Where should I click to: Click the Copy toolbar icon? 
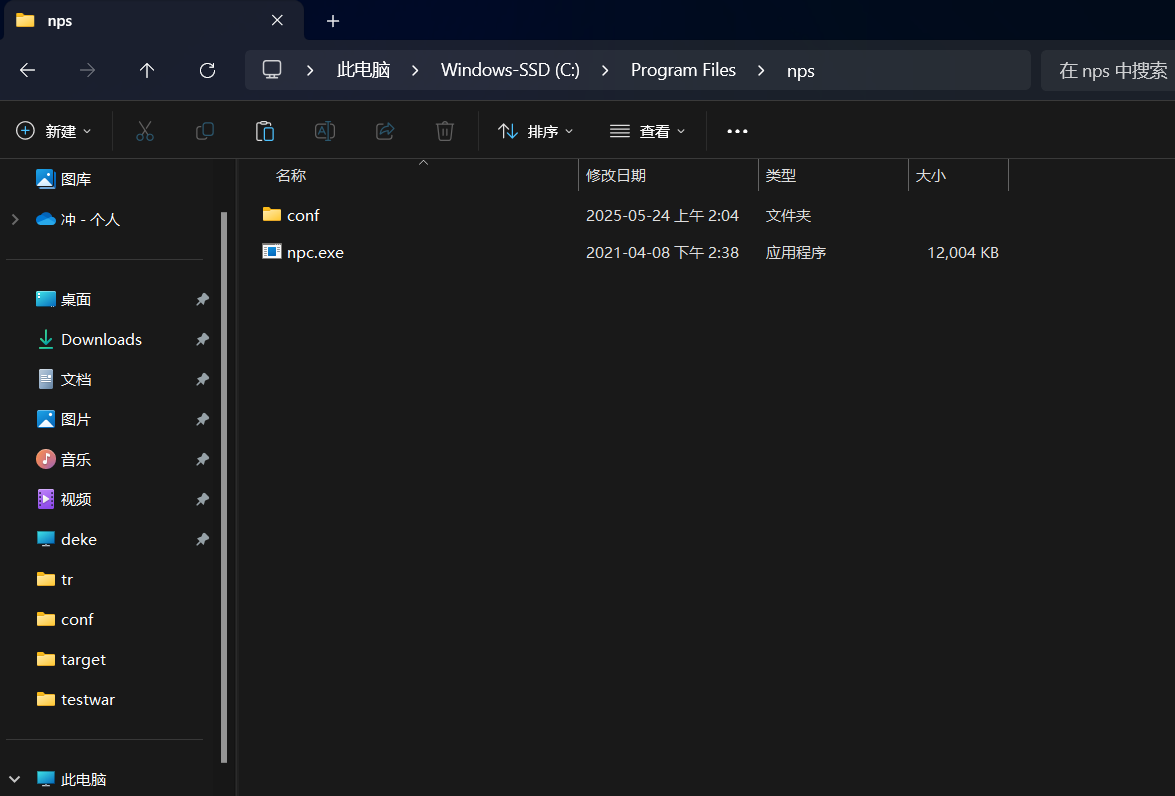pyautogui.click(x=205, y=131)
